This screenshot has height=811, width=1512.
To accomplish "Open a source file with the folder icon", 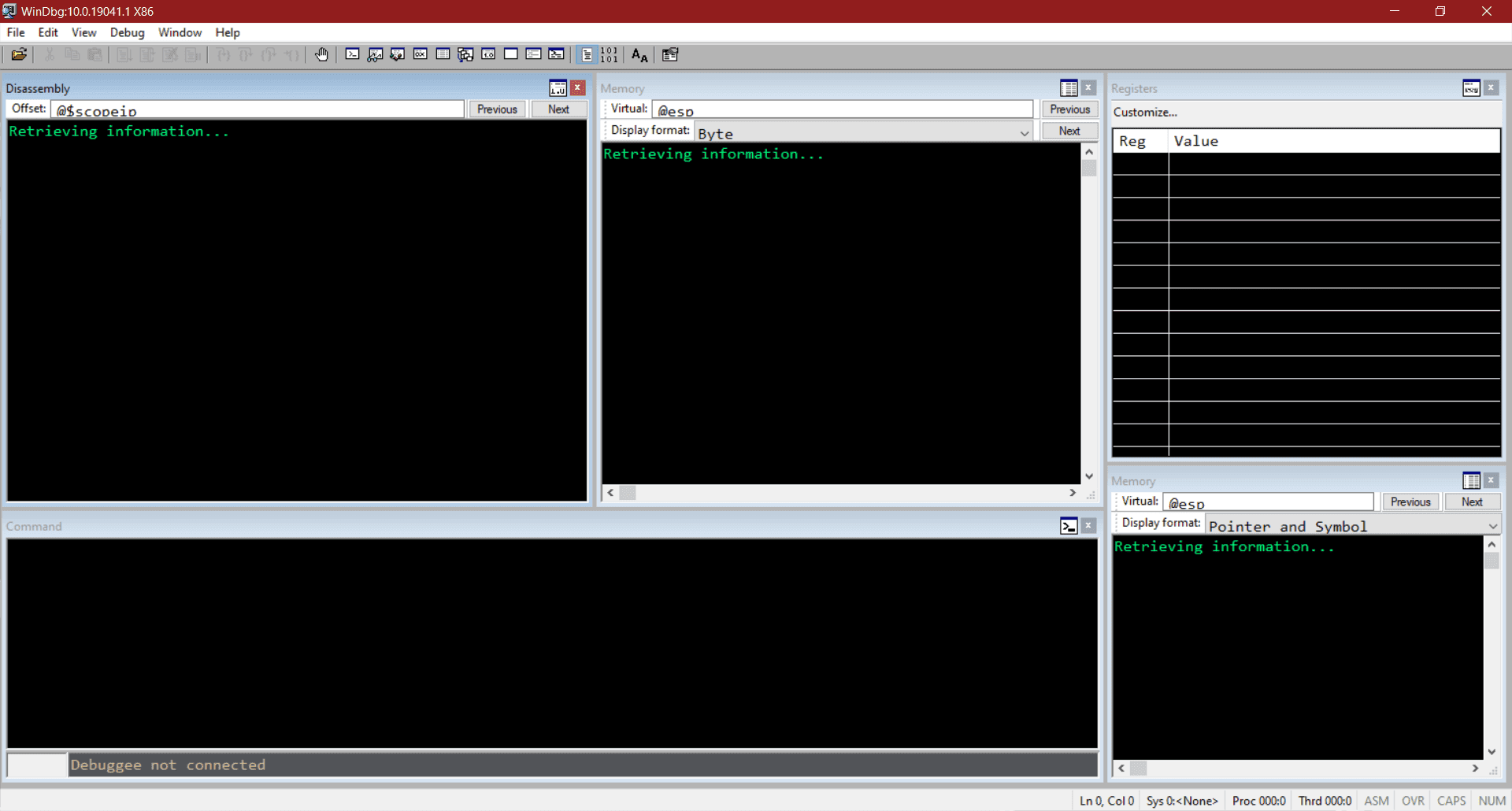I will [19, 54].
